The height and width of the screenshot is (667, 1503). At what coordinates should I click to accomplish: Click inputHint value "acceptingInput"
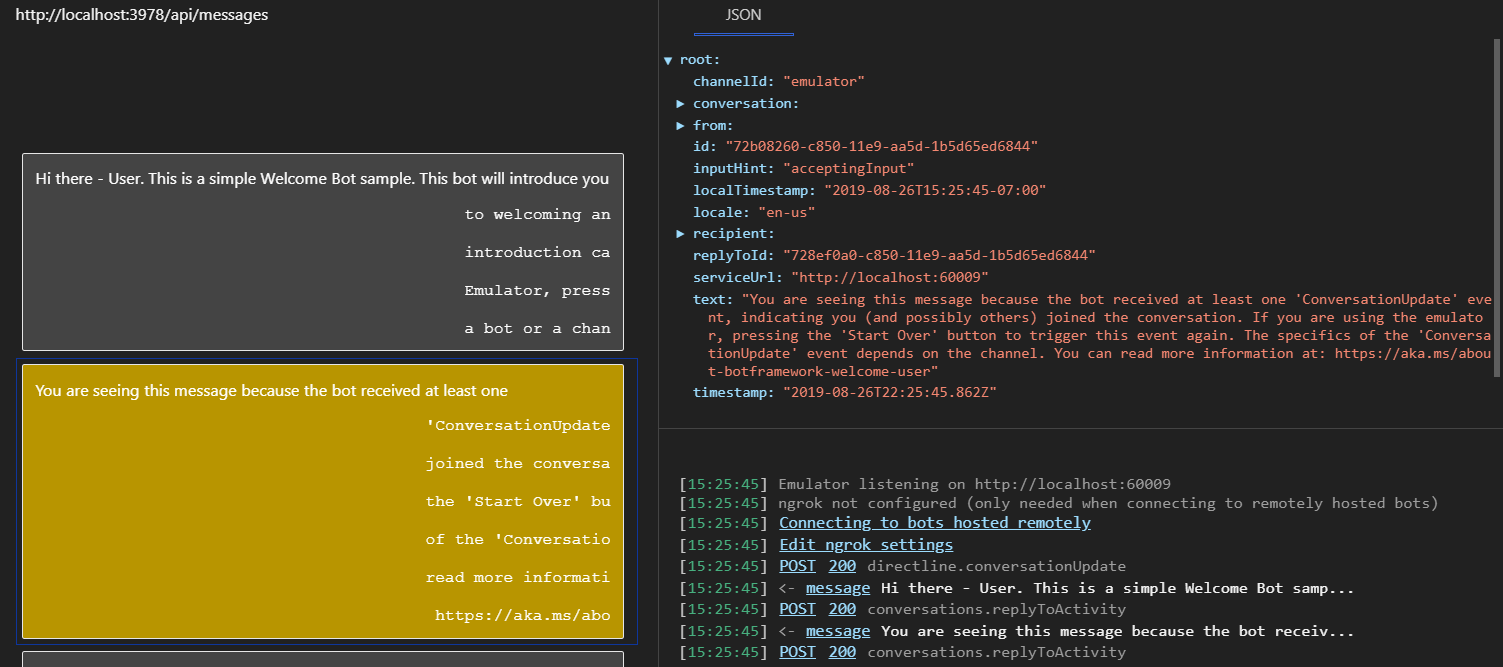[x=848, y=168]
